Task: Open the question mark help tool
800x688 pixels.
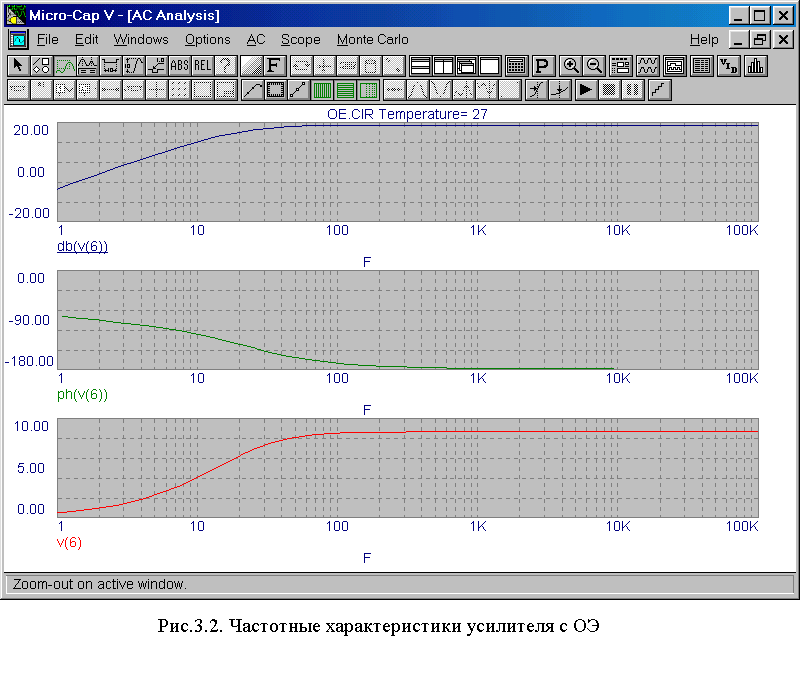Action: click(x=225, y=66)
